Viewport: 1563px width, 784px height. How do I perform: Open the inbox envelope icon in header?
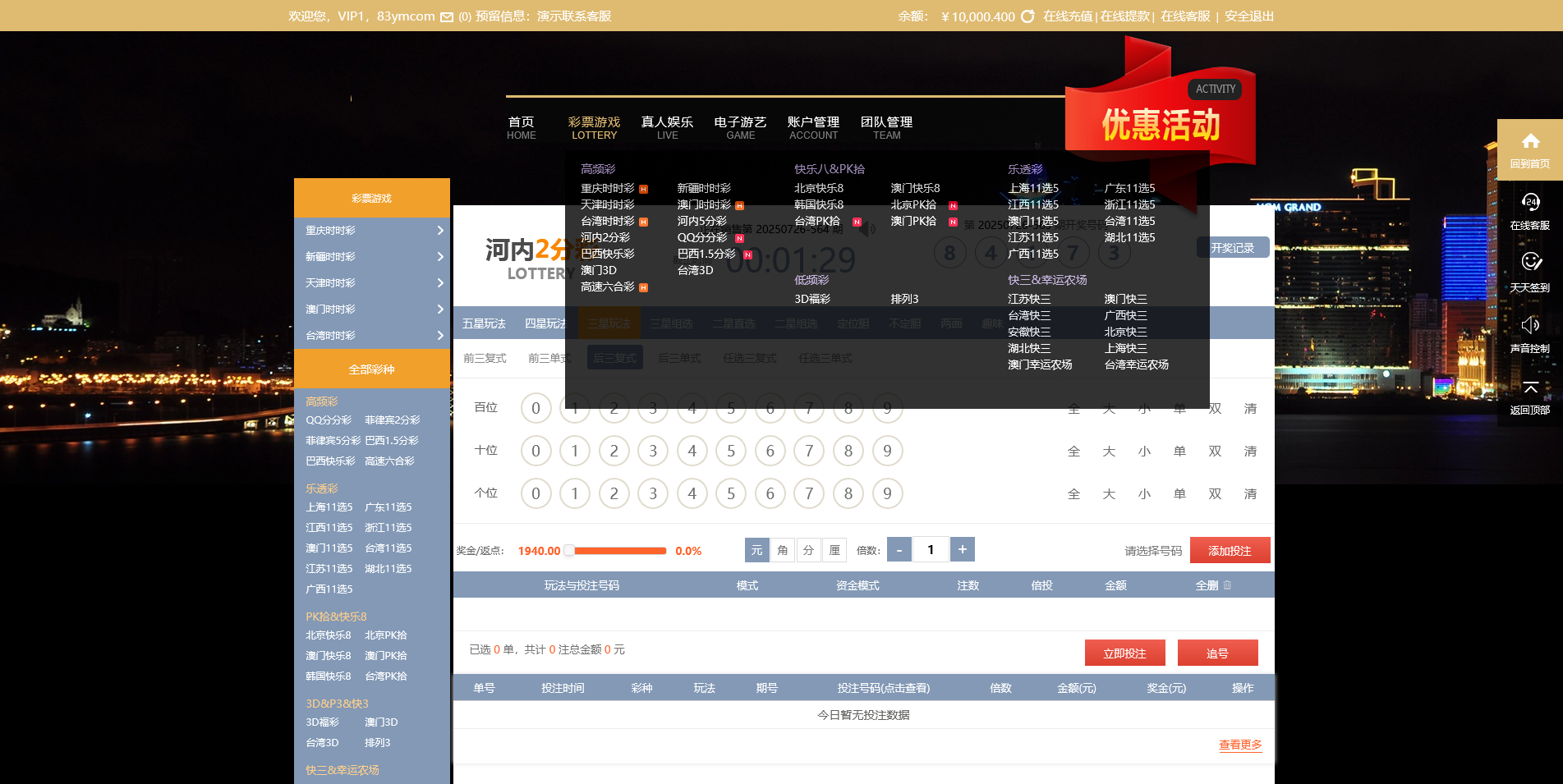tap(447, 17)
